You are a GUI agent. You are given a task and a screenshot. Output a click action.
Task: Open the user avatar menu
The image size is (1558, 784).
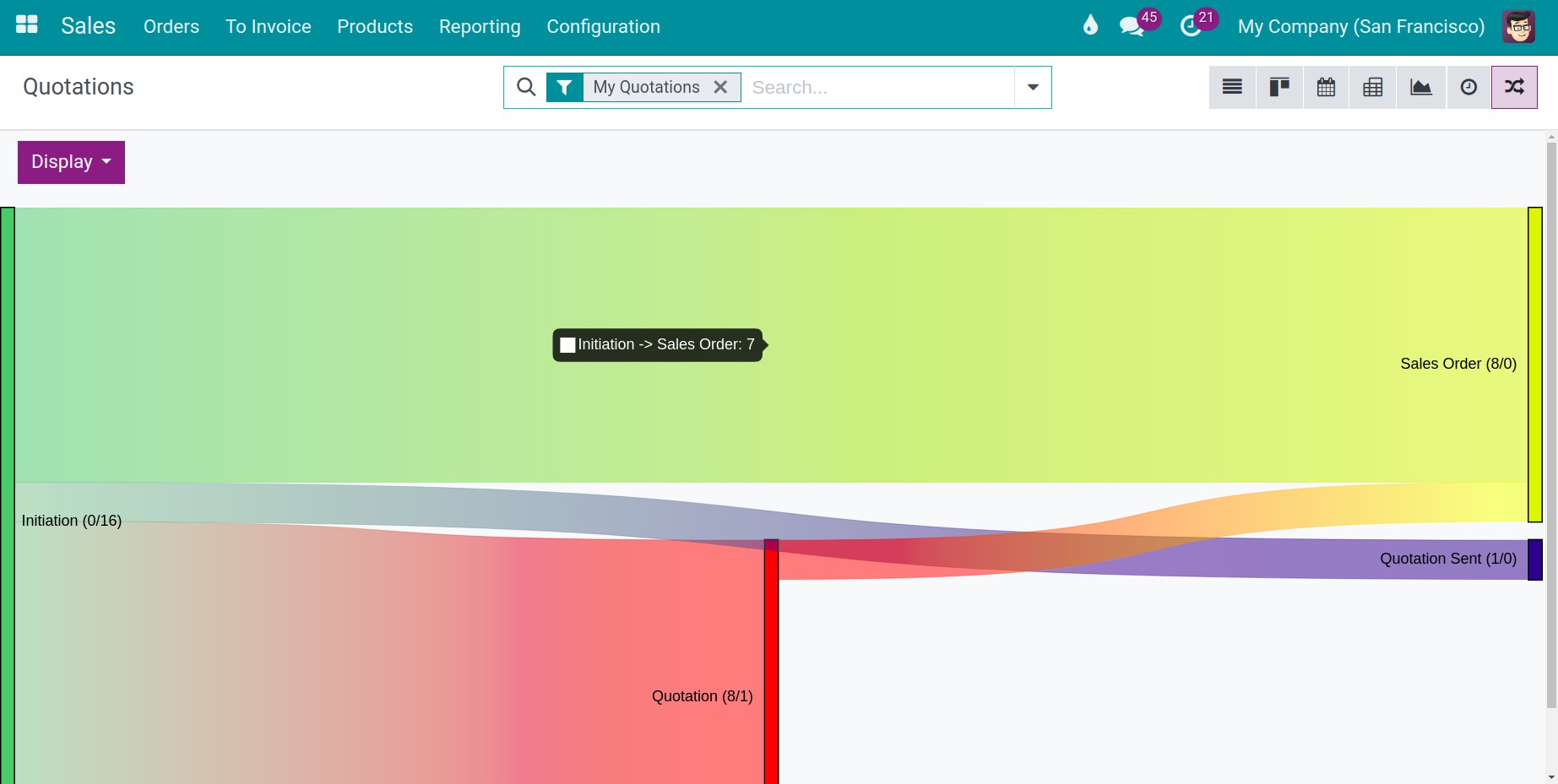1518,26
